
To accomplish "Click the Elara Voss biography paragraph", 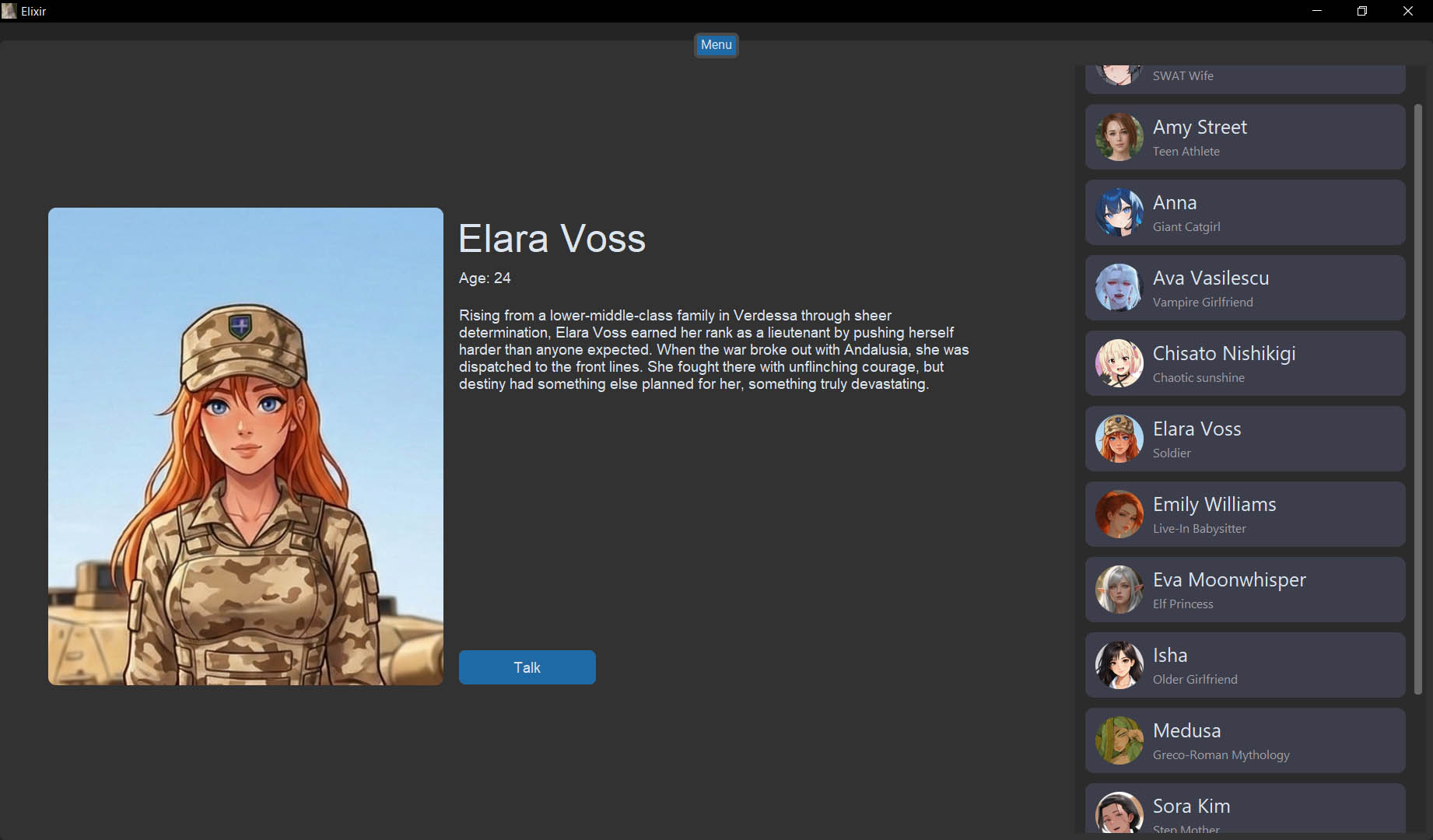I will 713,350.
